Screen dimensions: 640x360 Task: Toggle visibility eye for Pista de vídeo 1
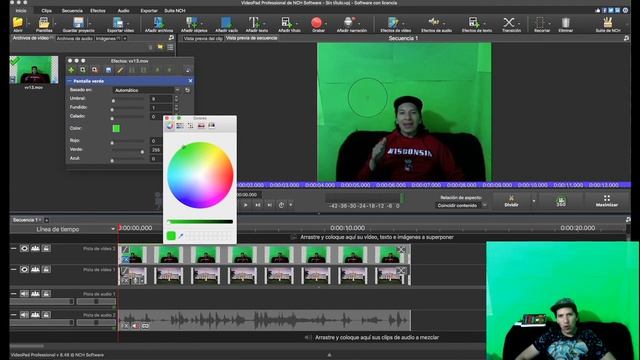[x=24, y=269]
